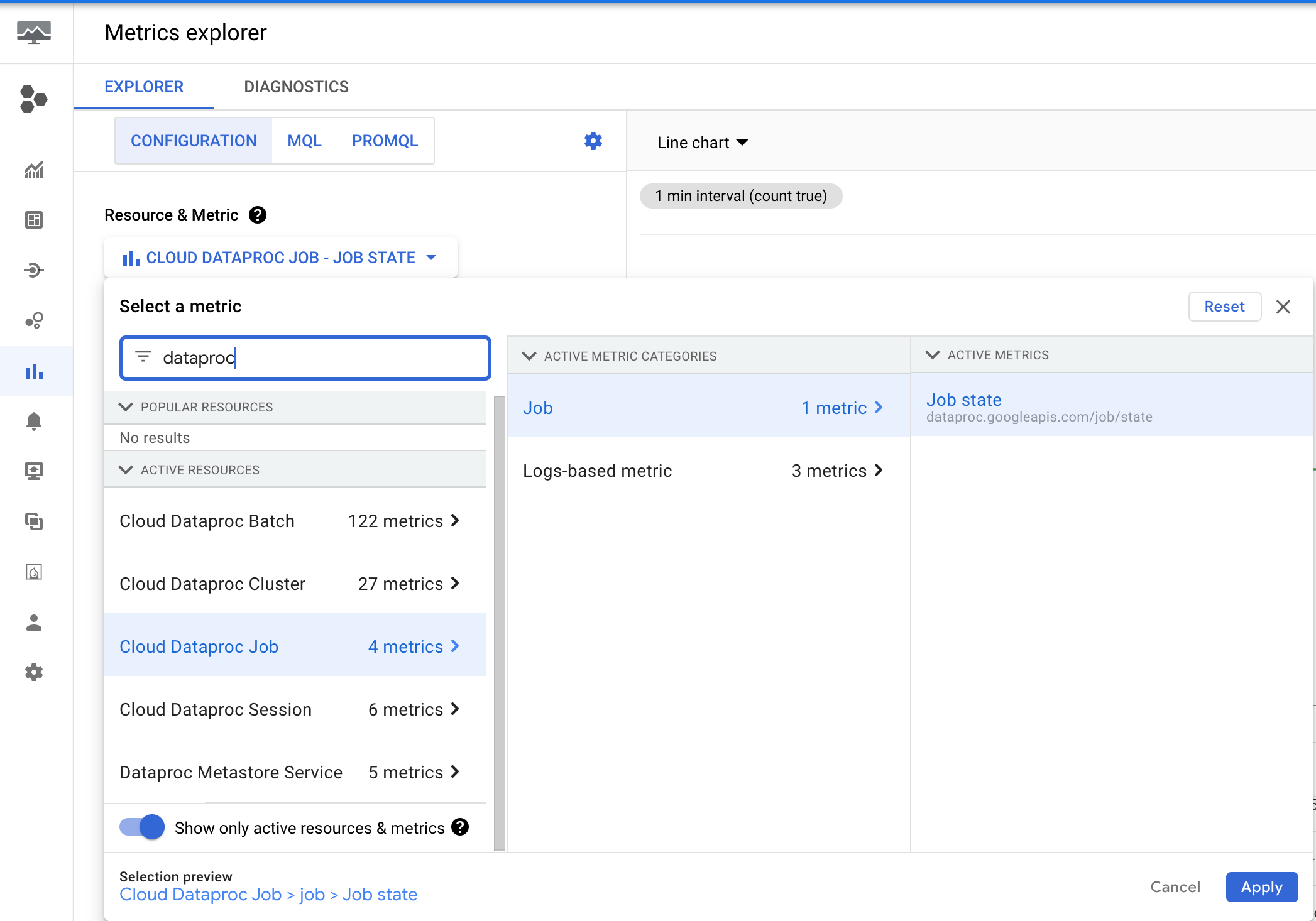The height and width of the screenshot is (921, 1316).
Task: Click the alerting bell sidebar icon
Action: click(34, 421)
